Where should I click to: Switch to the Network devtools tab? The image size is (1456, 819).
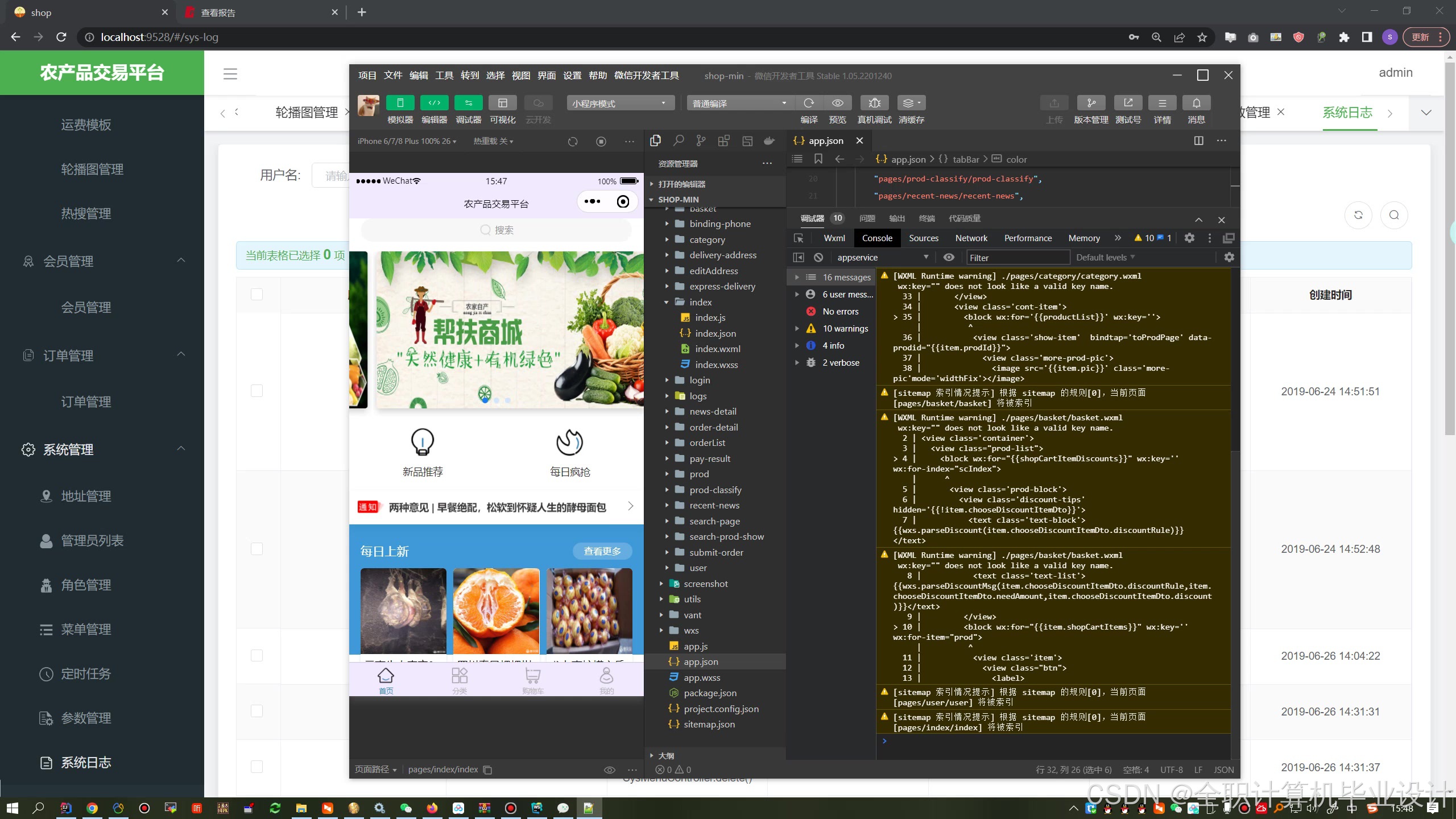click(x=971, y=238)
